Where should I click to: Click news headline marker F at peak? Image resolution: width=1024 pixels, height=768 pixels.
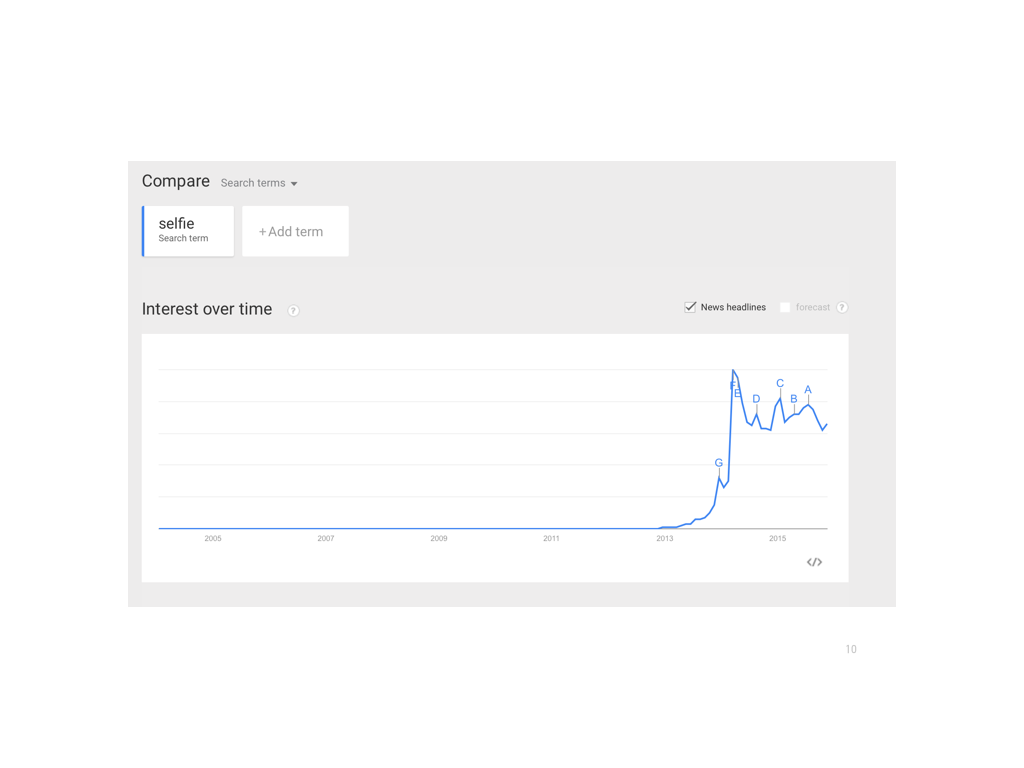coord(732,385)
